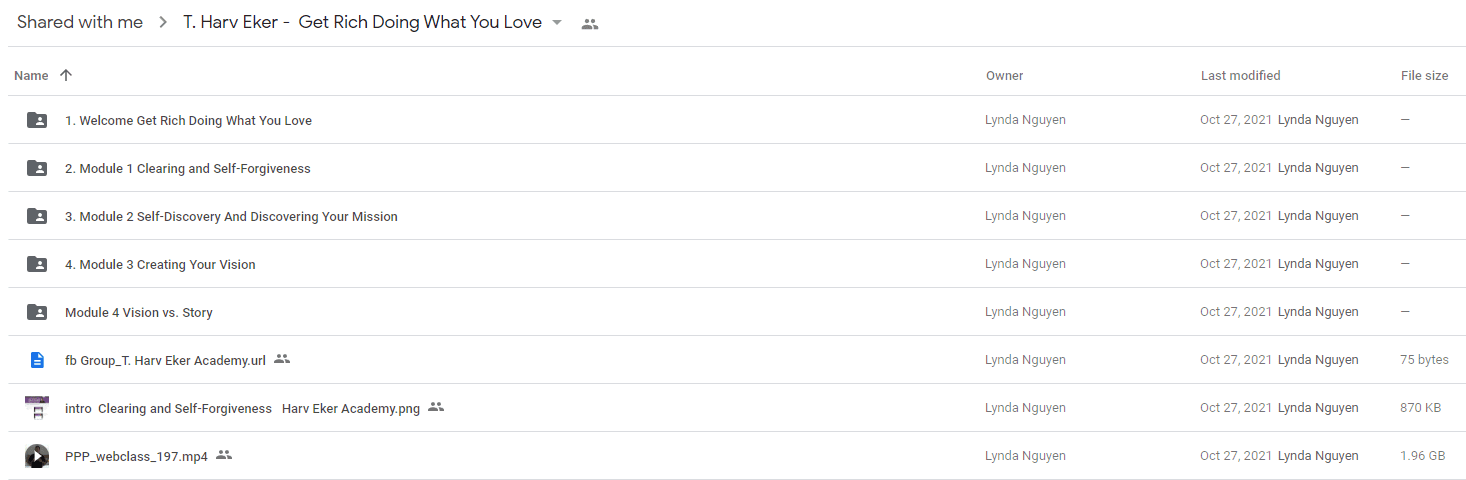Viewport: 1466px width, 480px height.
Task: Click folder icon beside Module 2 Self-Discovery
Action: (37, 216)
